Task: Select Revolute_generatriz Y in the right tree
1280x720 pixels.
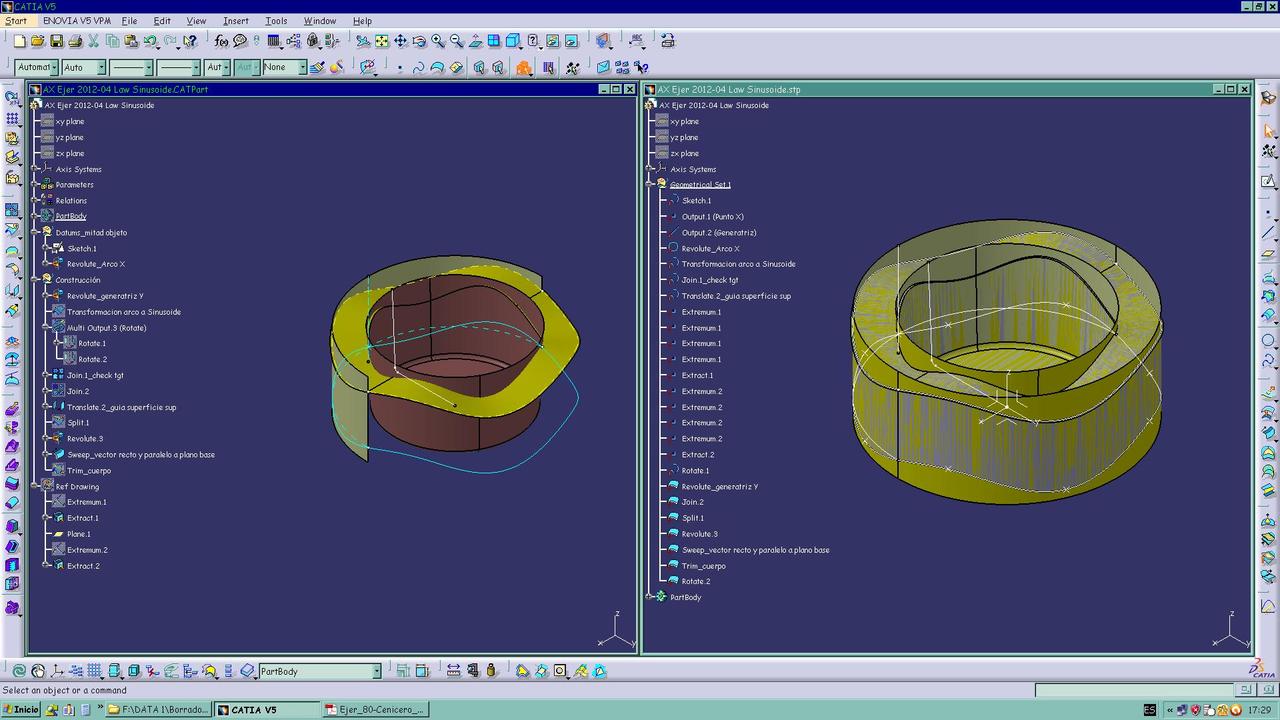Action: click(720, 486)
